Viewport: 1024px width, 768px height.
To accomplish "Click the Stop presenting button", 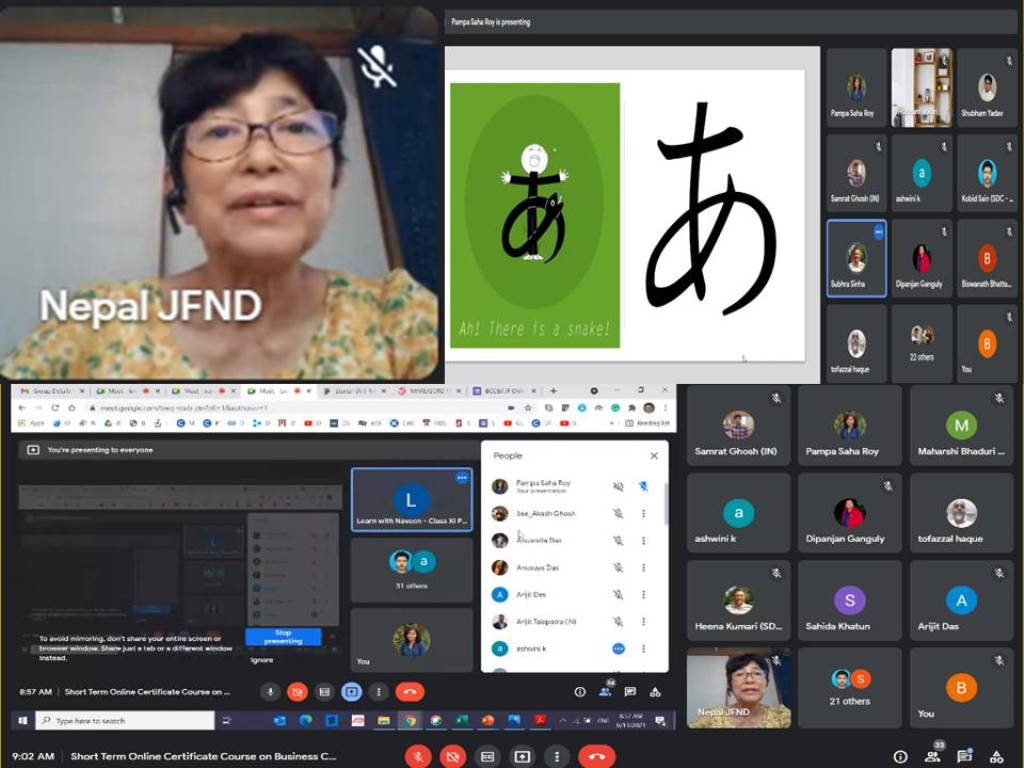I will (x=283, y=637).
